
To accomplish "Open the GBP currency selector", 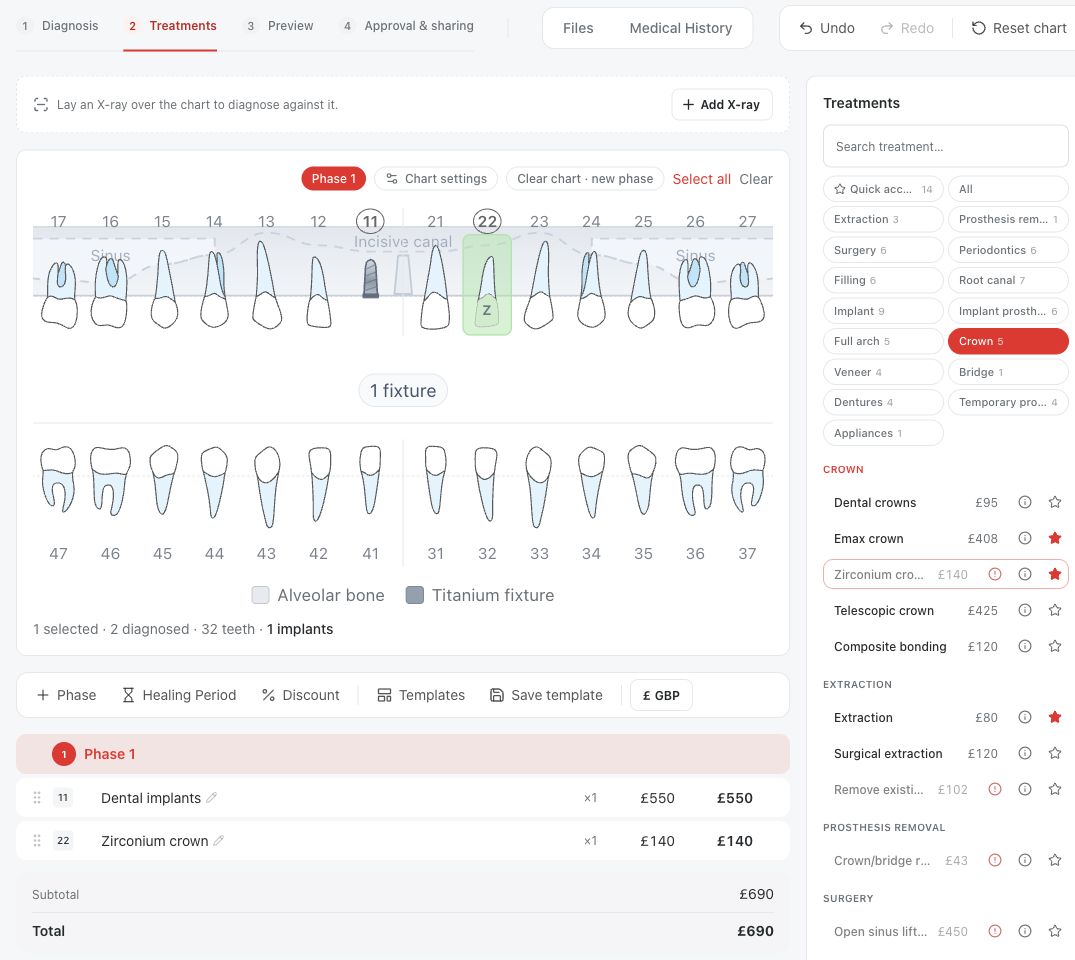I will pyautogui.click(x=661, y=695).
